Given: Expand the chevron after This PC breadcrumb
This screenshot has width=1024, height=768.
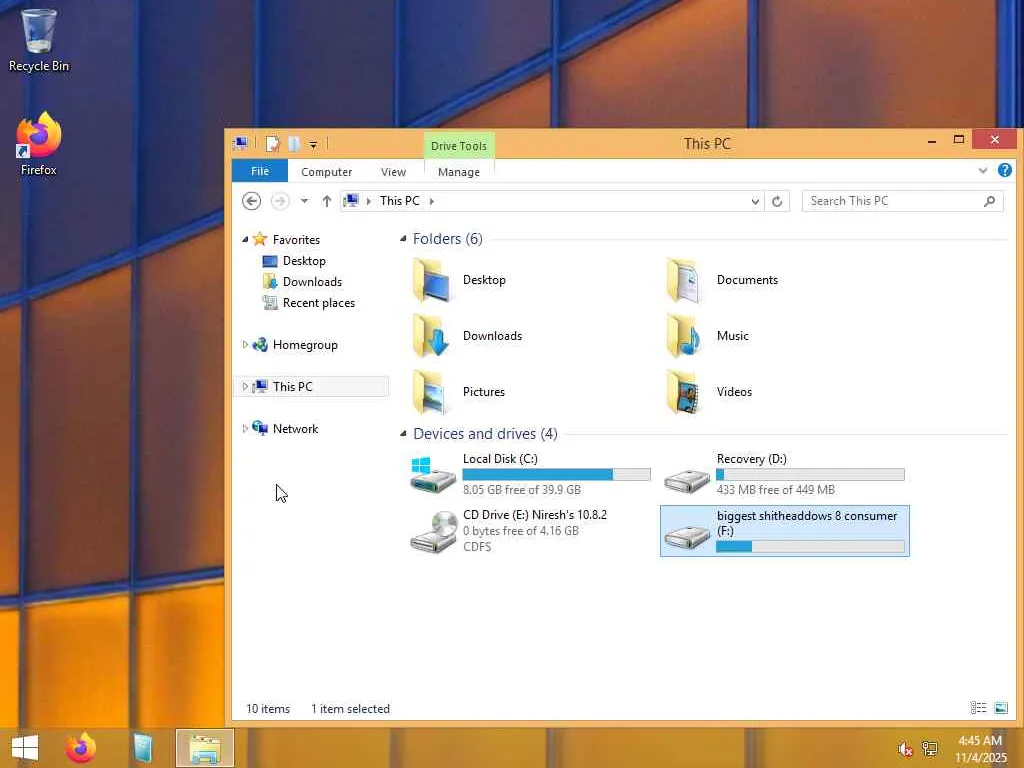Looking at the screenshot, I should tap(432, 201).
